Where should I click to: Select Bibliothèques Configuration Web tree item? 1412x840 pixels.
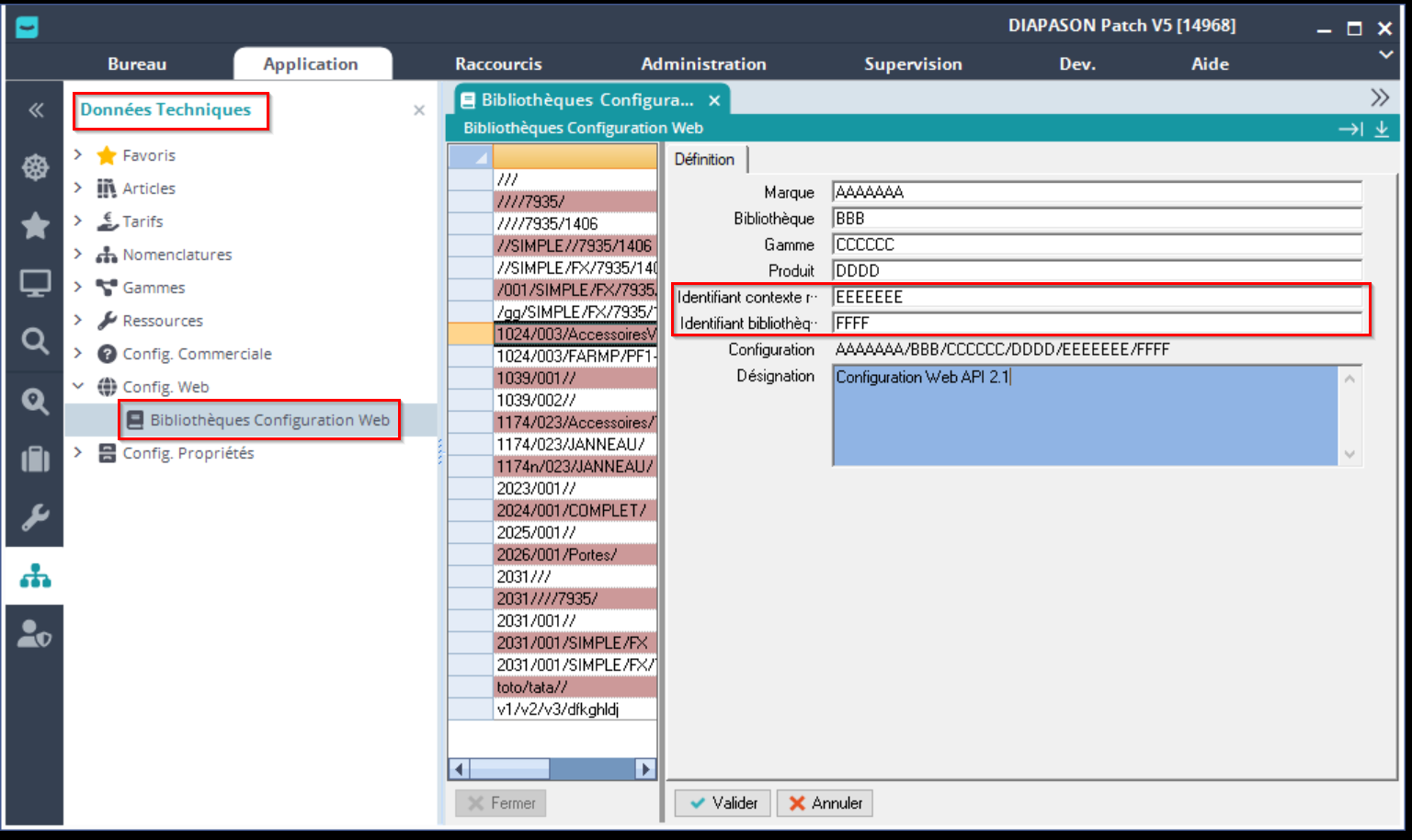click(269, 420)
